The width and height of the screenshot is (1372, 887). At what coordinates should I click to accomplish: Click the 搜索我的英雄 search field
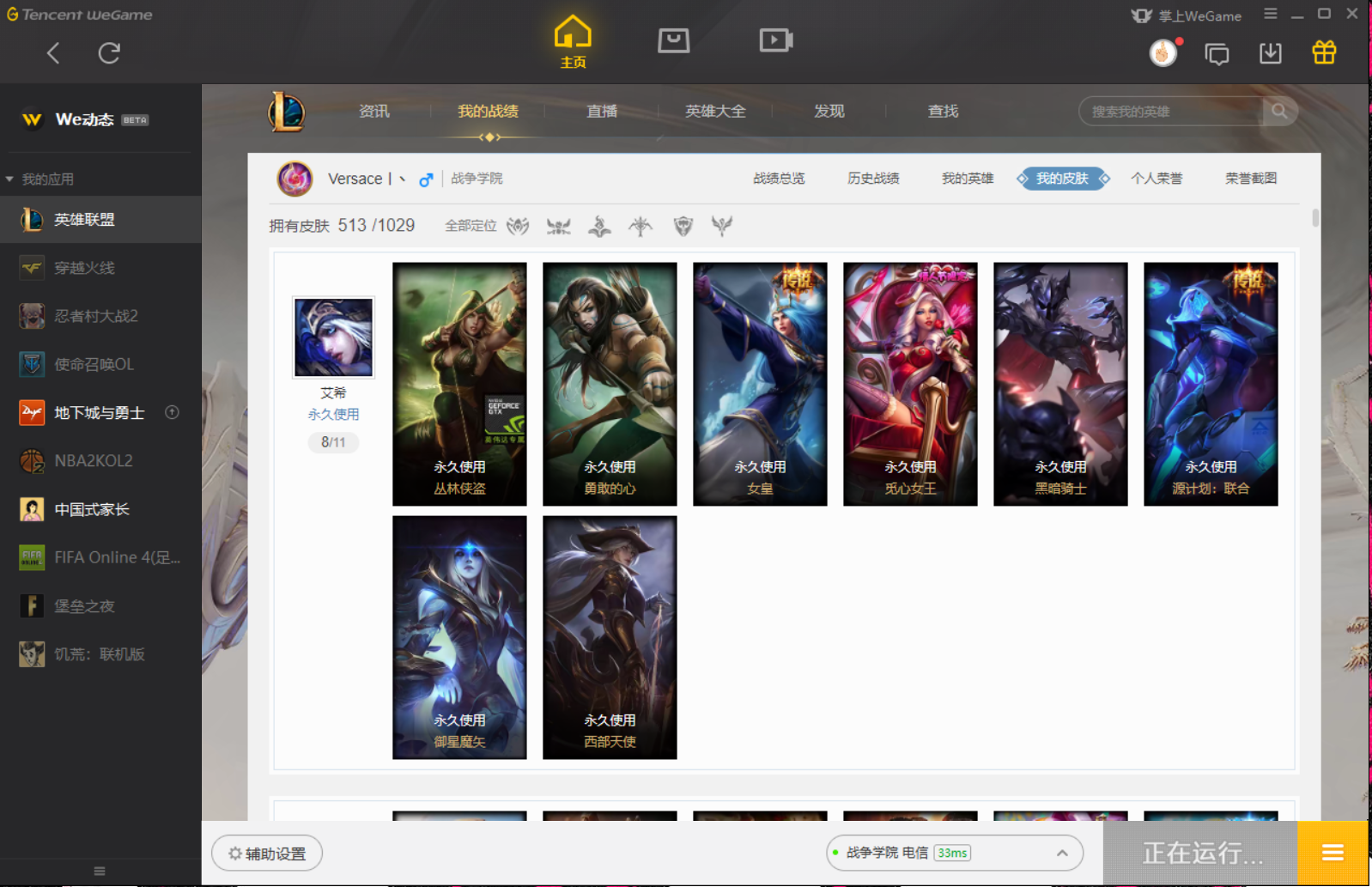pyautogui.click(x=1171, y=112)
